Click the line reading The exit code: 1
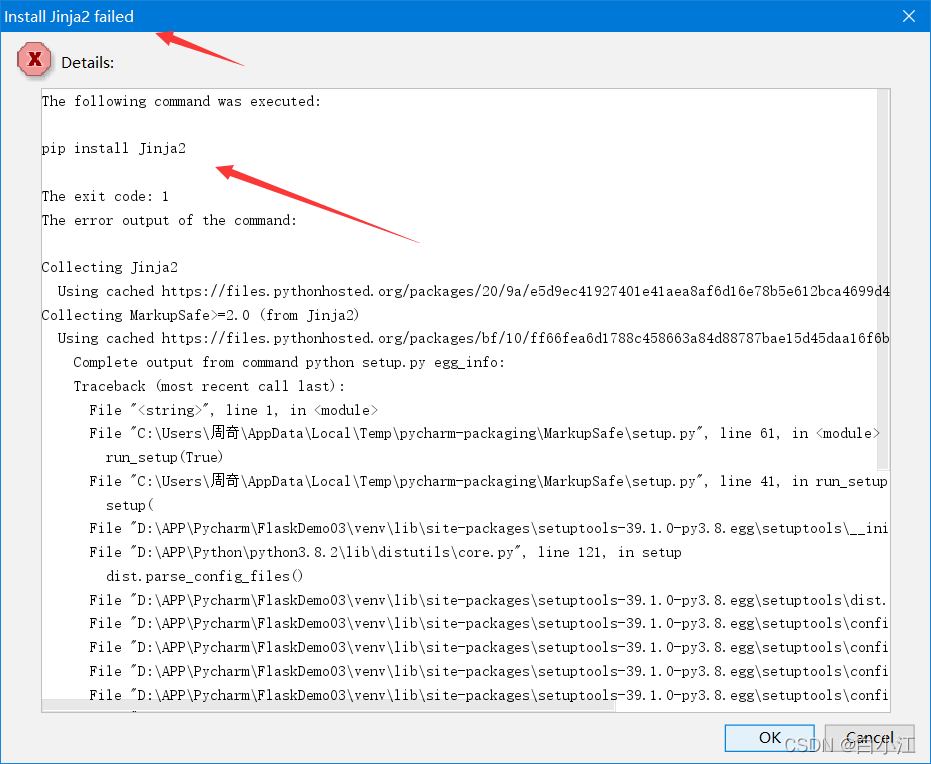The image size is (931, 764). pos(105,196)
